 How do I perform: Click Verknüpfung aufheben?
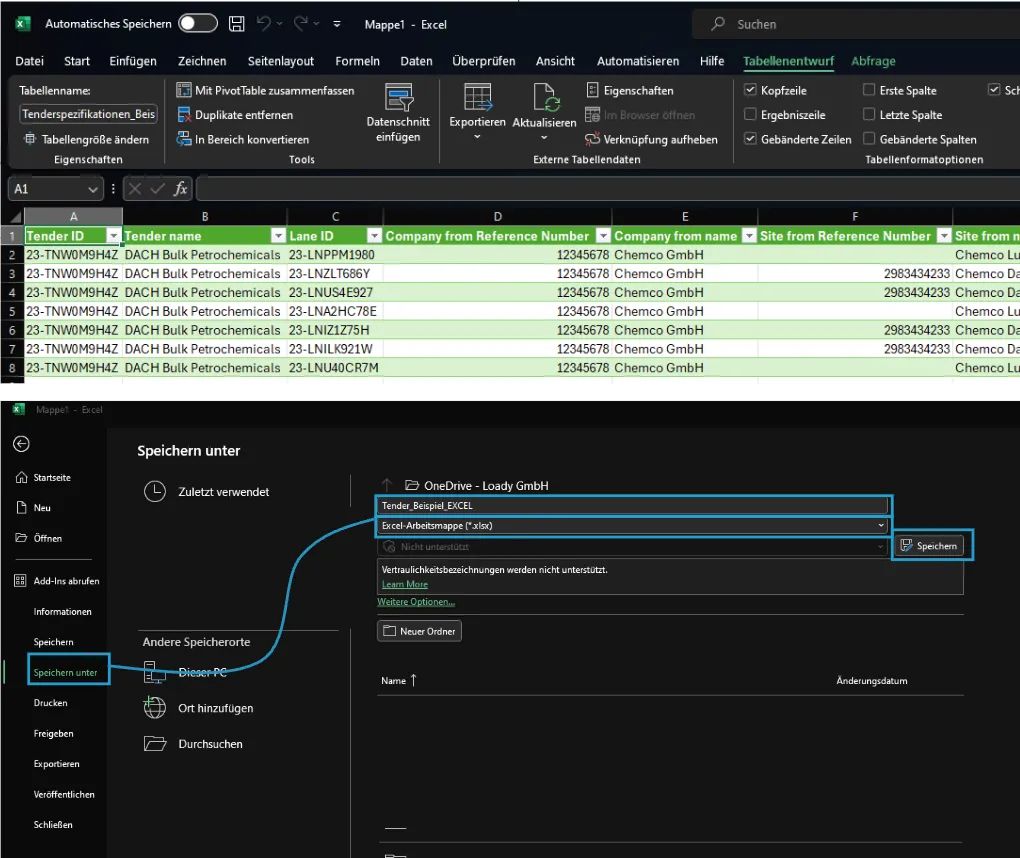tap(651, 139)
